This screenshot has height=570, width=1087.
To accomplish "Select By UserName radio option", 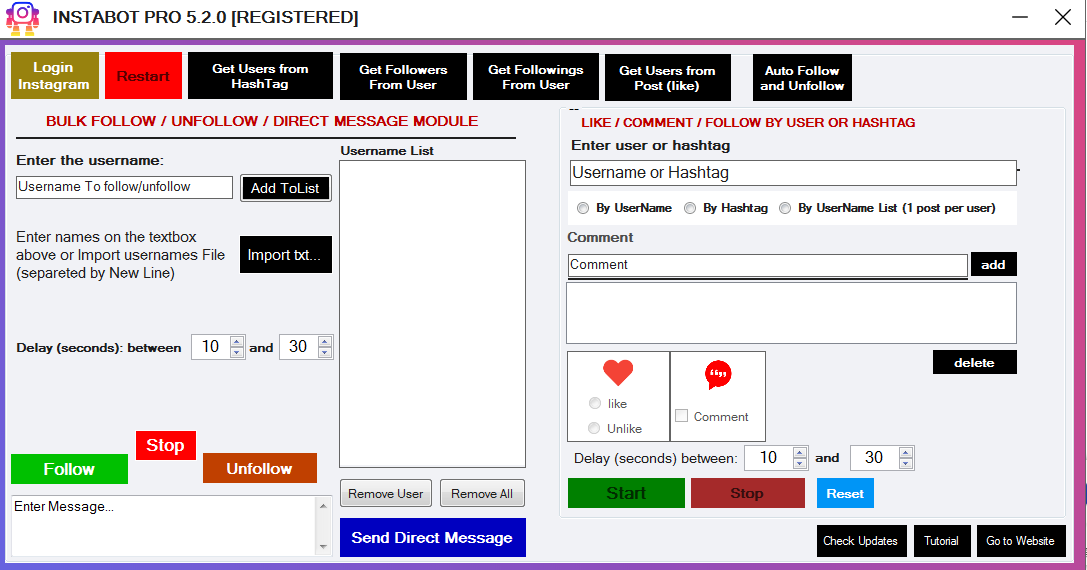I will click(583, 208).
